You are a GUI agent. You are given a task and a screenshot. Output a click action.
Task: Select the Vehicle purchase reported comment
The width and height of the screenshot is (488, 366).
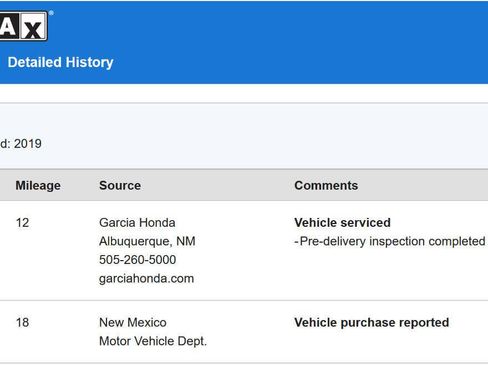click(x=372, y=323)
